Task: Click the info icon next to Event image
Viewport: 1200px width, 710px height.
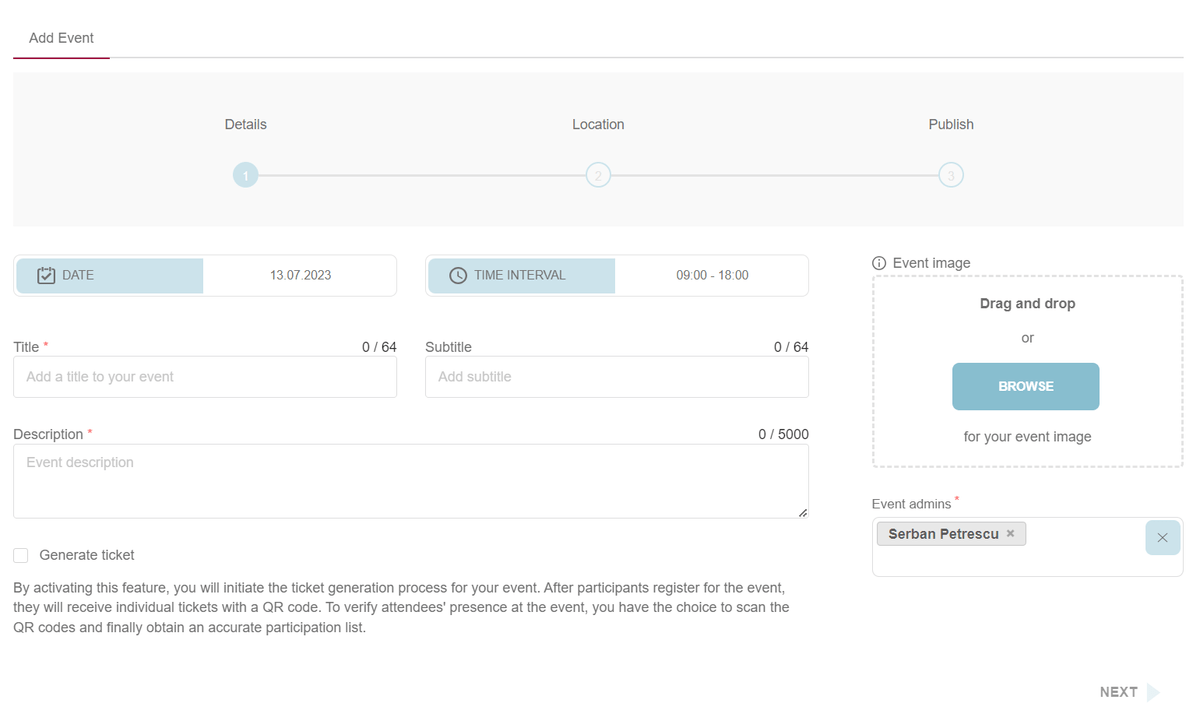Action: click(x=880, y=263)
